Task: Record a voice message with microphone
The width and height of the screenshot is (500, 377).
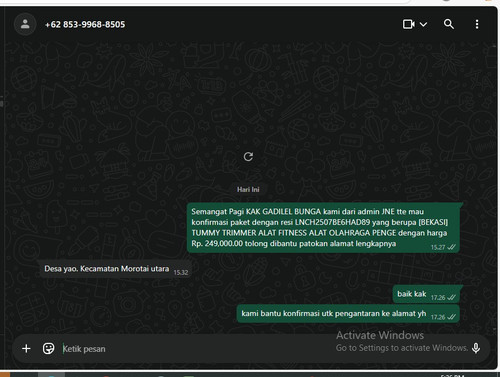Action: (476, 348)
